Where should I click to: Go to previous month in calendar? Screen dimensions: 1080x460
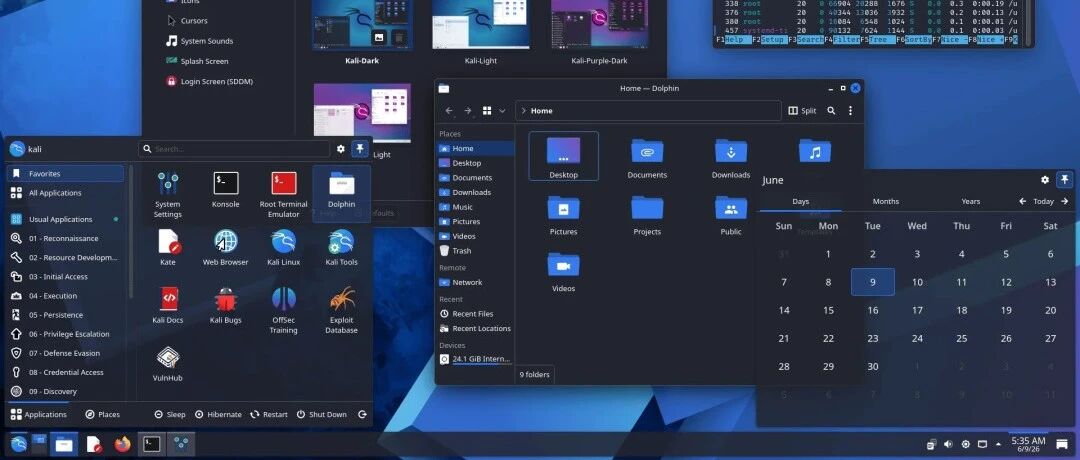point(1022,201)
